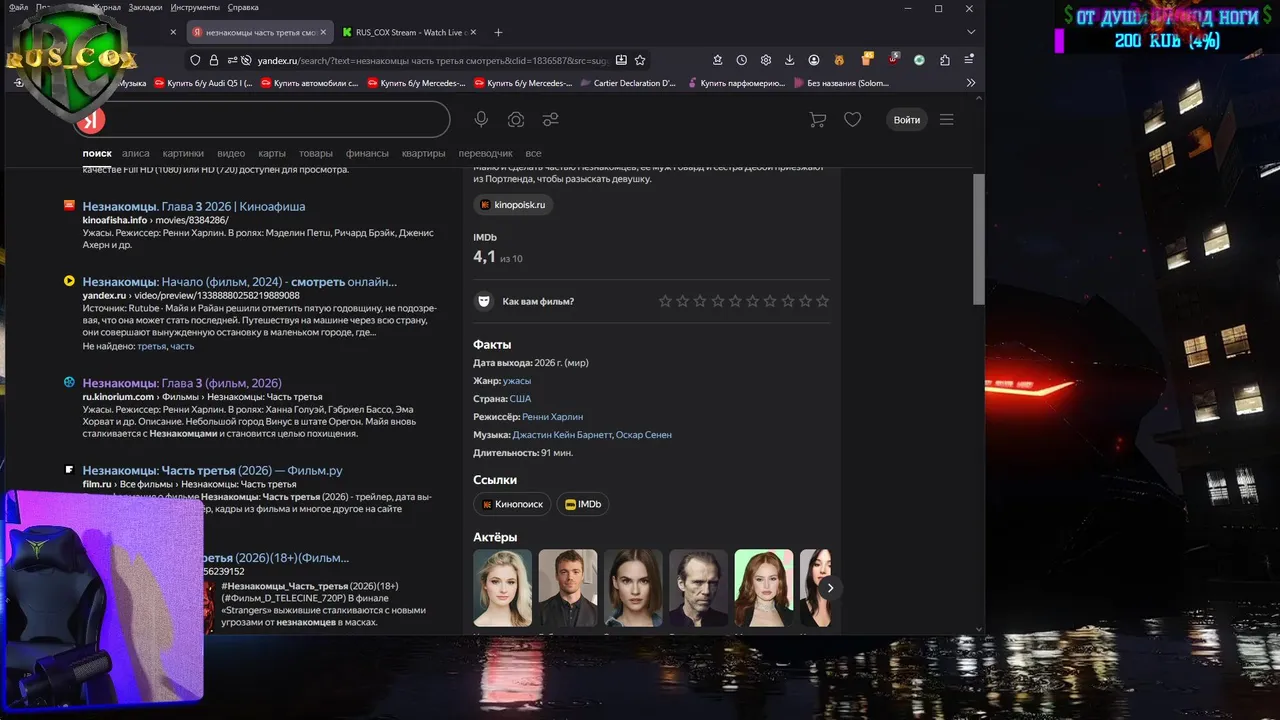The image size is (1280, 720).
Task: Click the Войти login button
Action: tap(907, 120)
